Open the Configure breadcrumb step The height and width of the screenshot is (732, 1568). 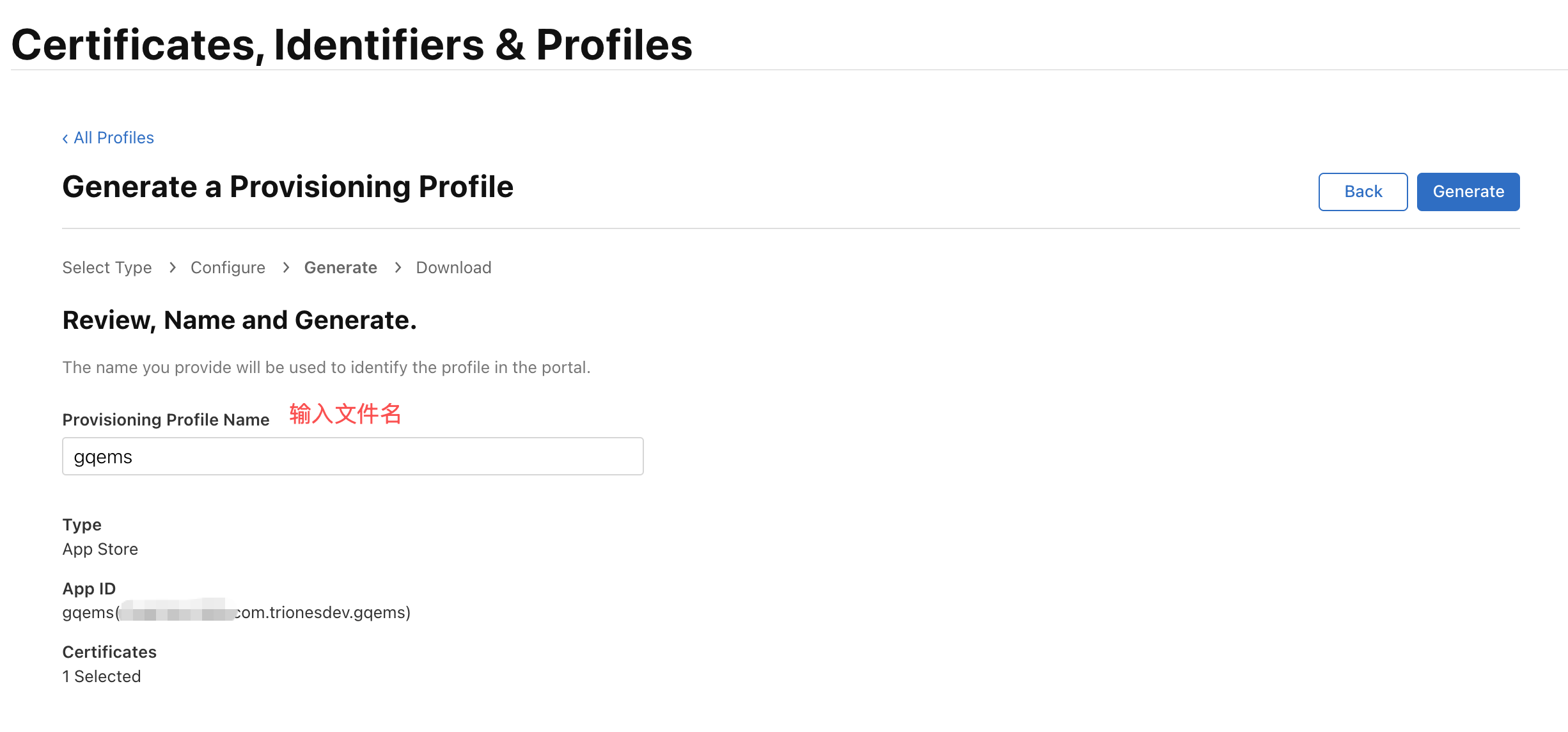point(228,267)
